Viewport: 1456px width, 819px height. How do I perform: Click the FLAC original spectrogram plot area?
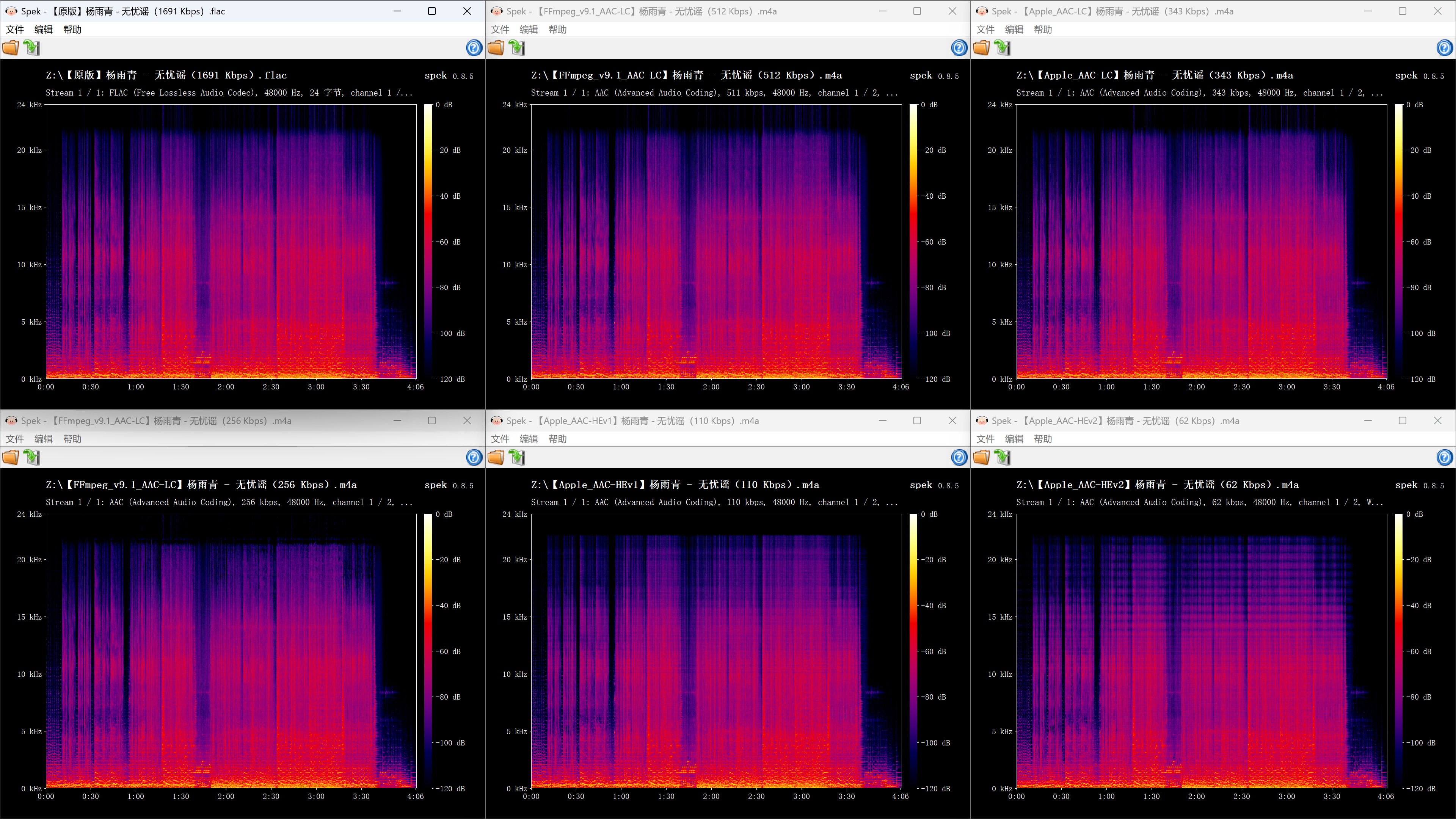tap(231, 242)
